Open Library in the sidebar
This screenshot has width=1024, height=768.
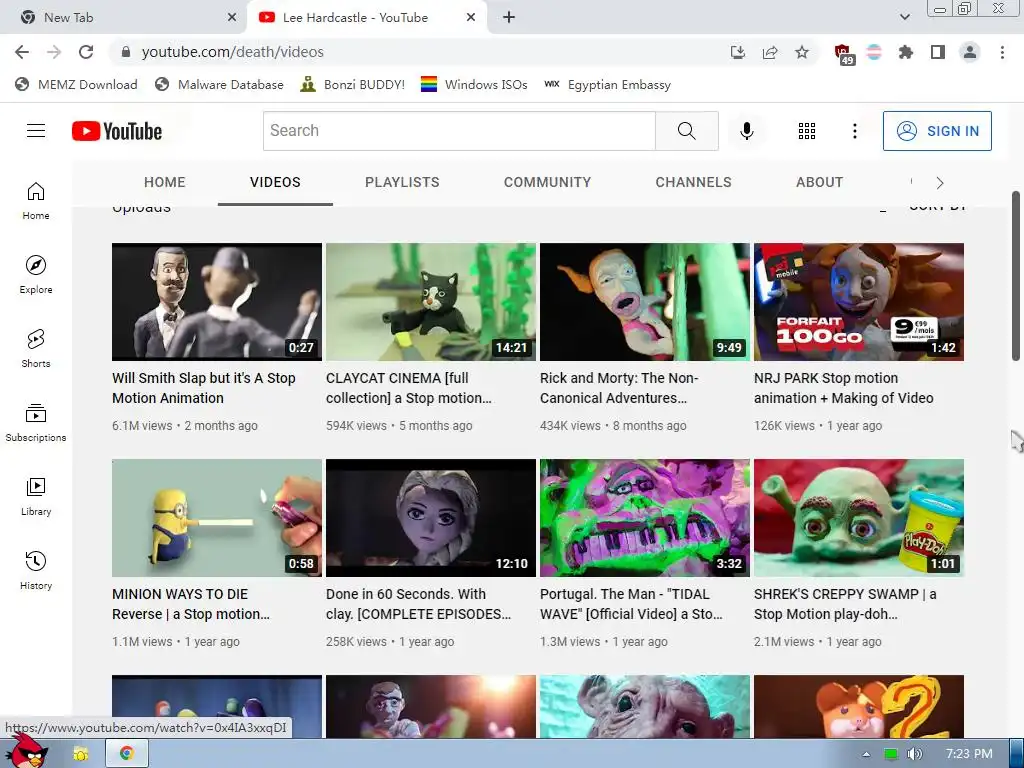pos(36,497)
